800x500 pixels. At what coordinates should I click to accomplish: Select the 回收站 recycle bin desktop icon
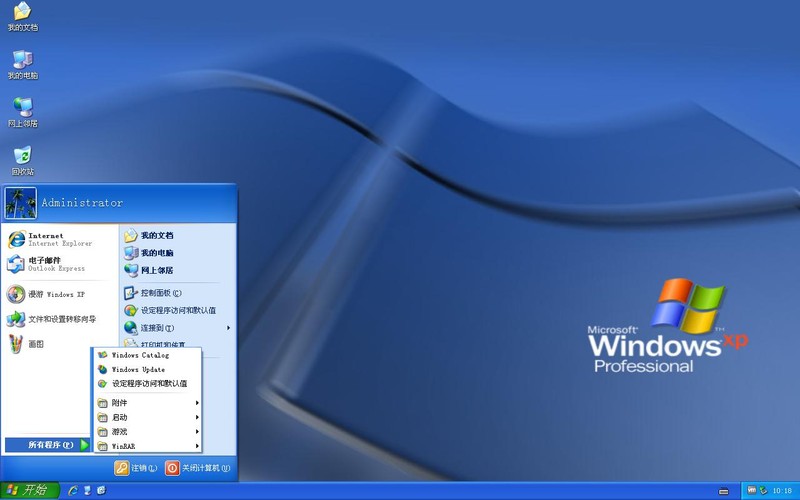tap(22, 161)
